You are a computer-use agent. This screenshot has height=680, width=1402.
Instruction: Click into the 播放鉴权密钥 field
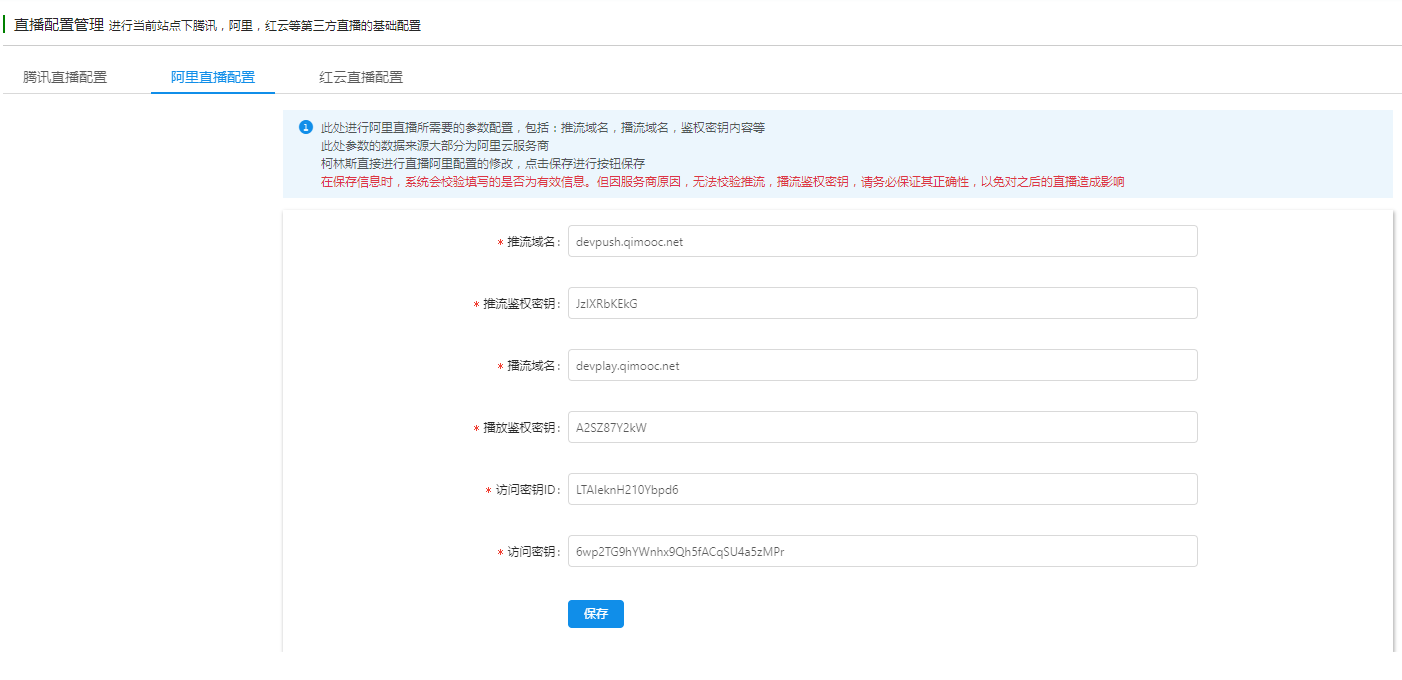point(882,427)
